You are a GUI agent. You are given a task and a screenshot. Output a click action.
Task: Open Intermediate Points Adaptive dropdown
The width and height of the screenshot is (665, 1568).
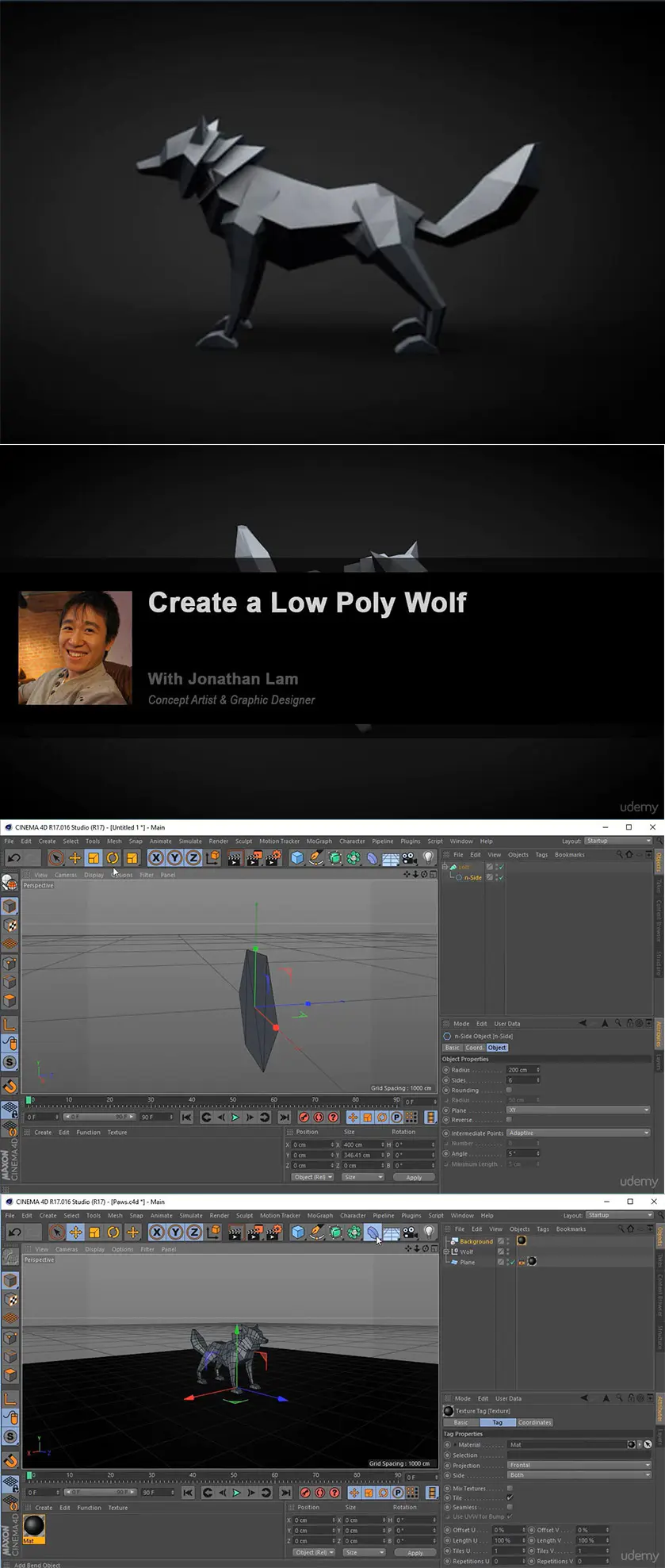click(x=578, y=1133)
